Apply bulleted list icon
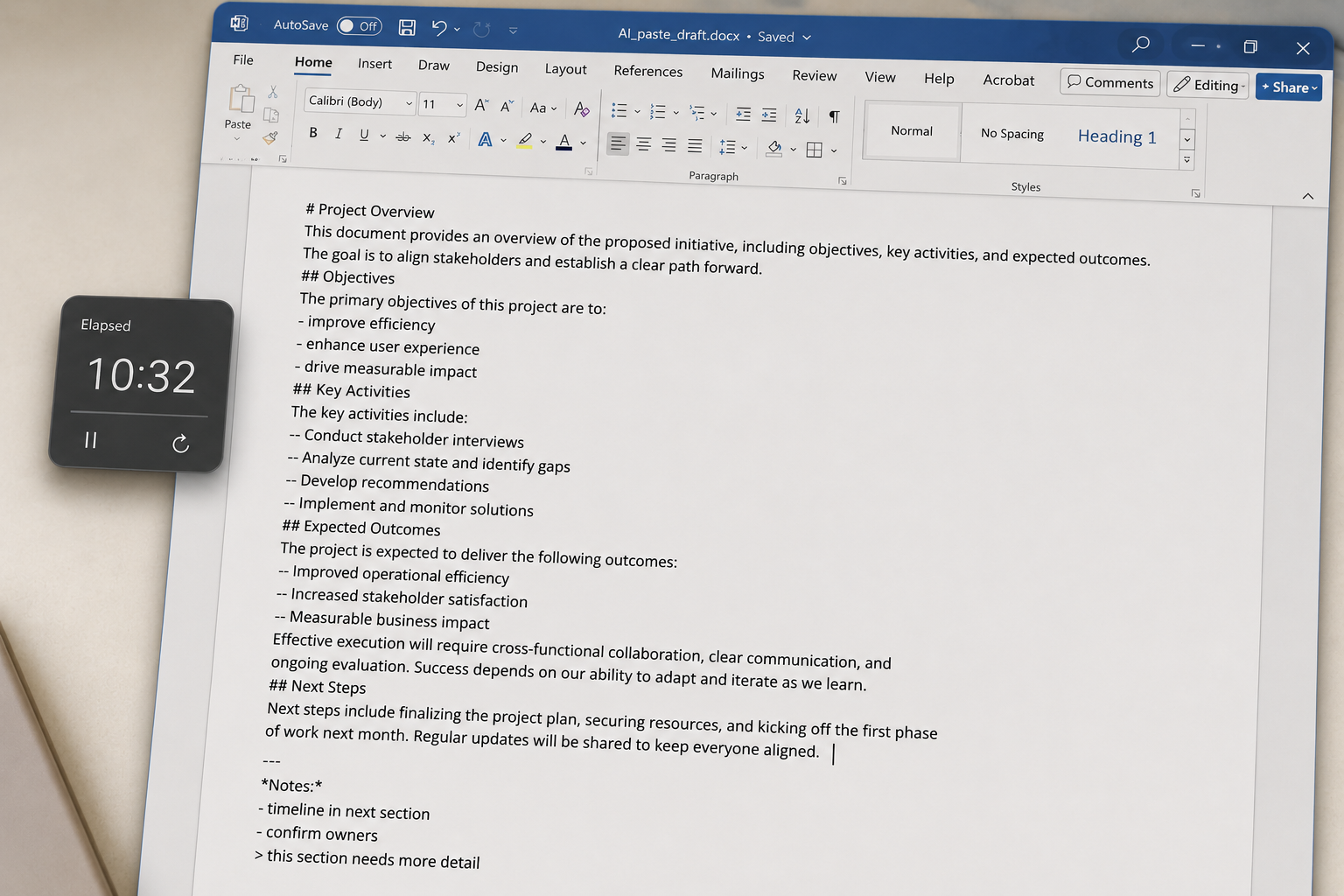Screen dimensions: 1344x896 [619, 110]
